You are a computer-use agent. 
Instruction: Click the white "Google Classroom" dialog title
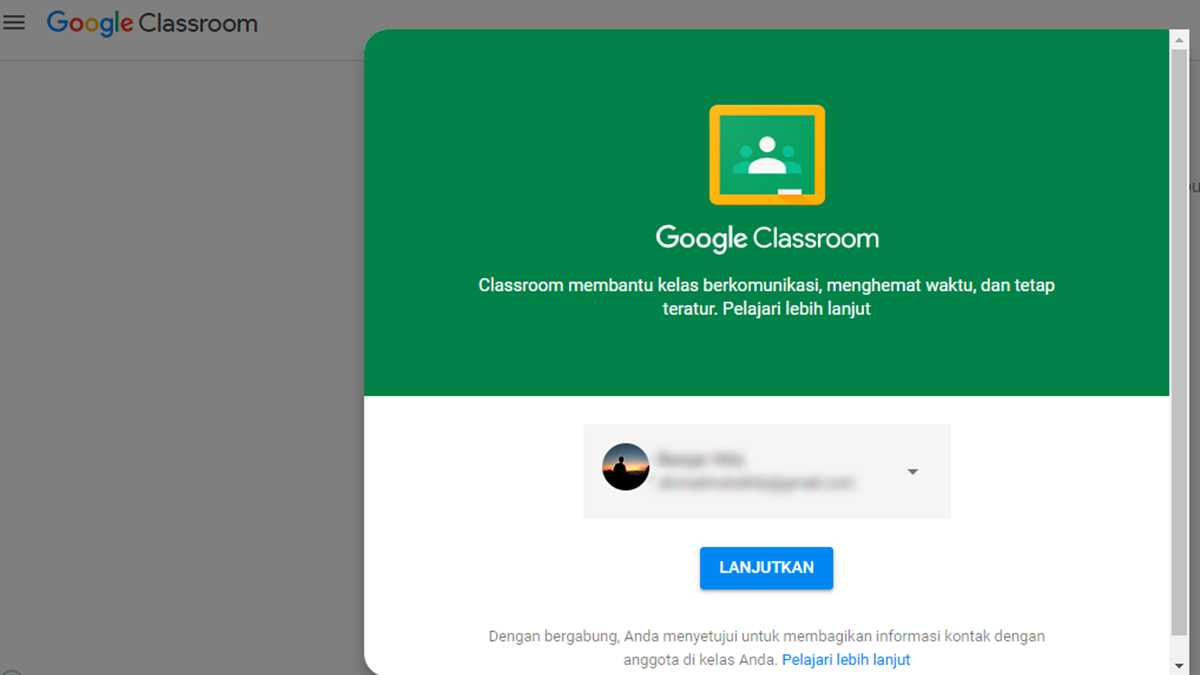(x=767, y=238)
